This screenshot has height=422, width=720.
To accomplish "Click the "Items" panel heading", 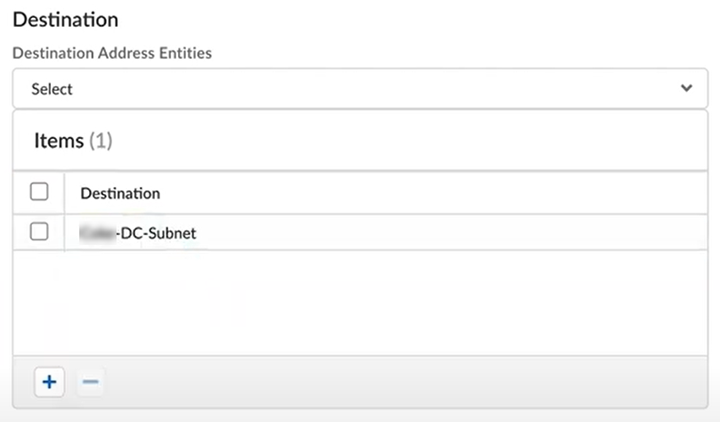I will pos(58,141).
